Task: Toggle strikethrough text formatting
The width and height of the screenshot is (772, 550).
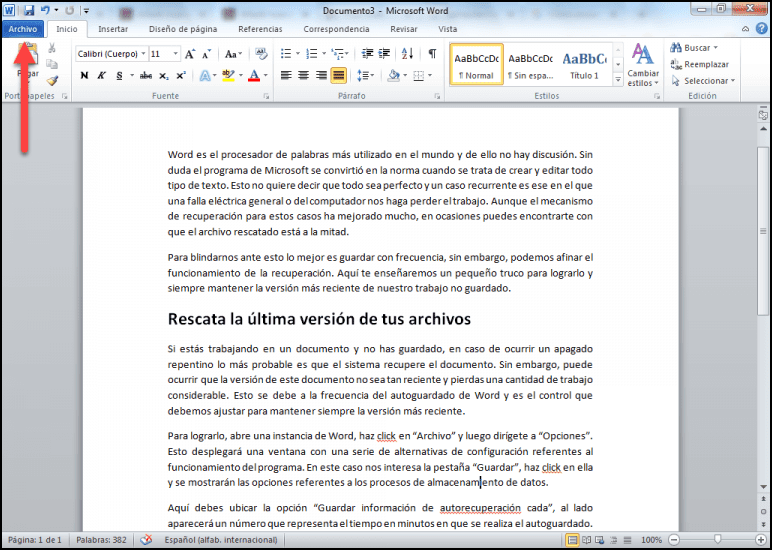Action: coord(146,76)
